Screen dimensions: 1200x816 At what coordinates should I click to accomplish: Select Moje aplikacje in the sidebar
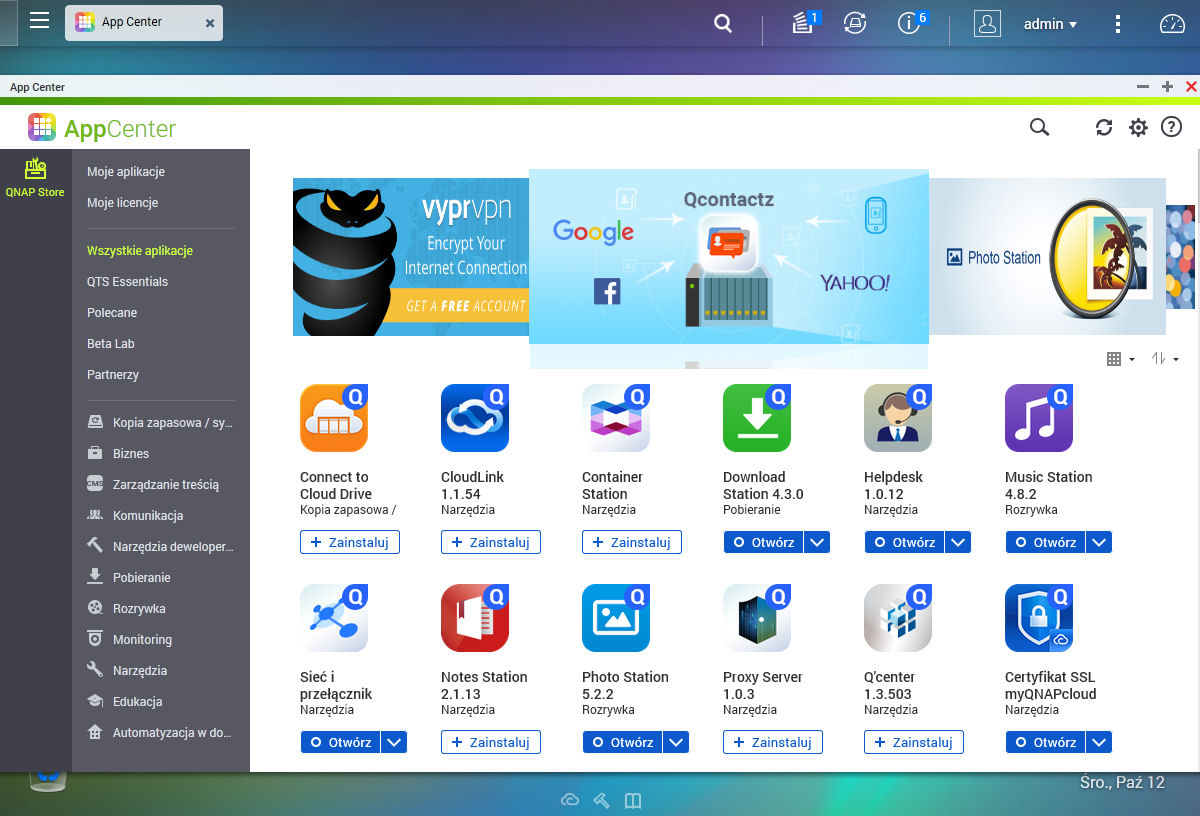(x=126, y=172)
